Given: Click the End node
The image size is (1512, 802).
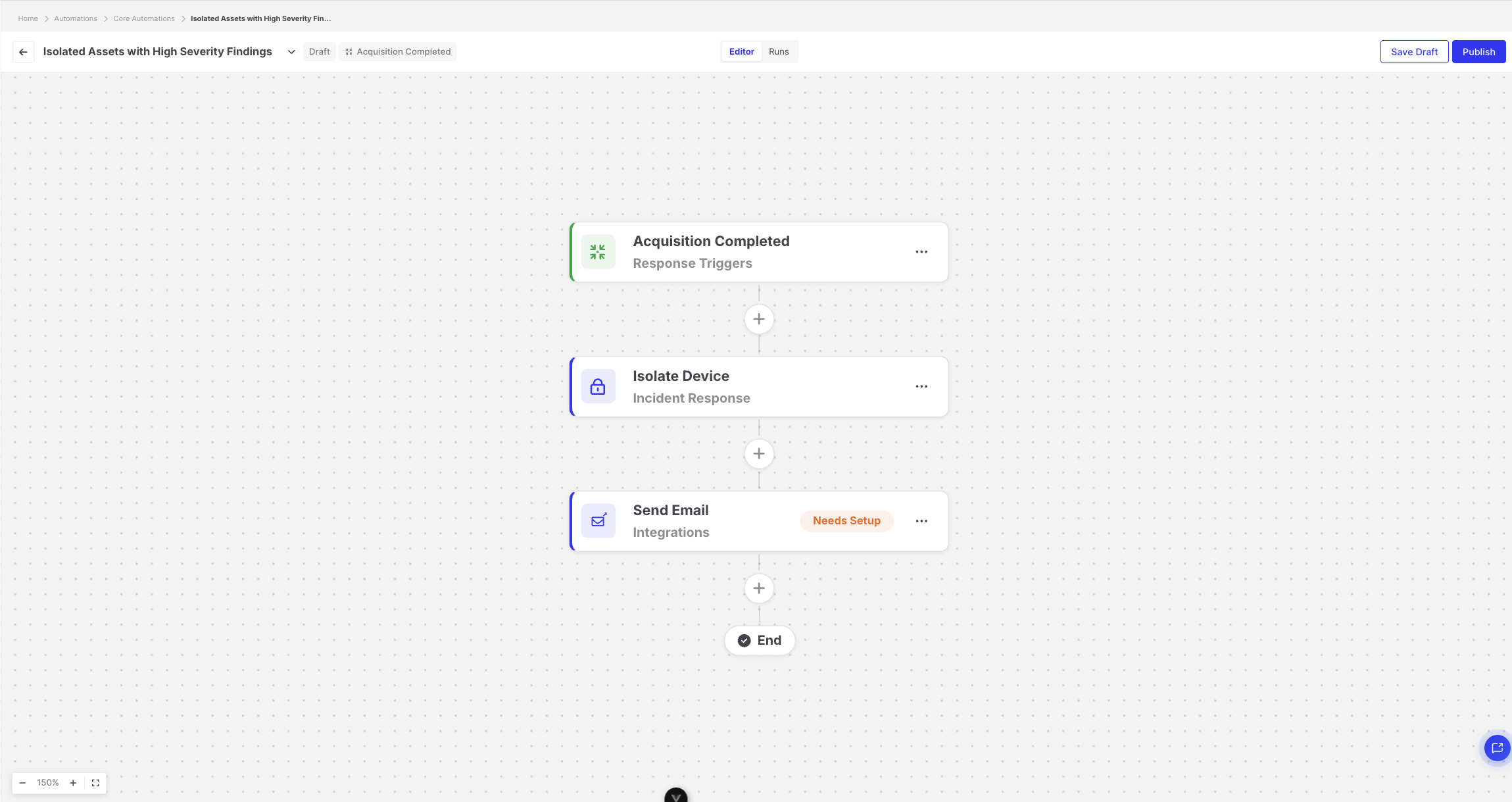Looking at the screenshot, I should coord(760,641).
